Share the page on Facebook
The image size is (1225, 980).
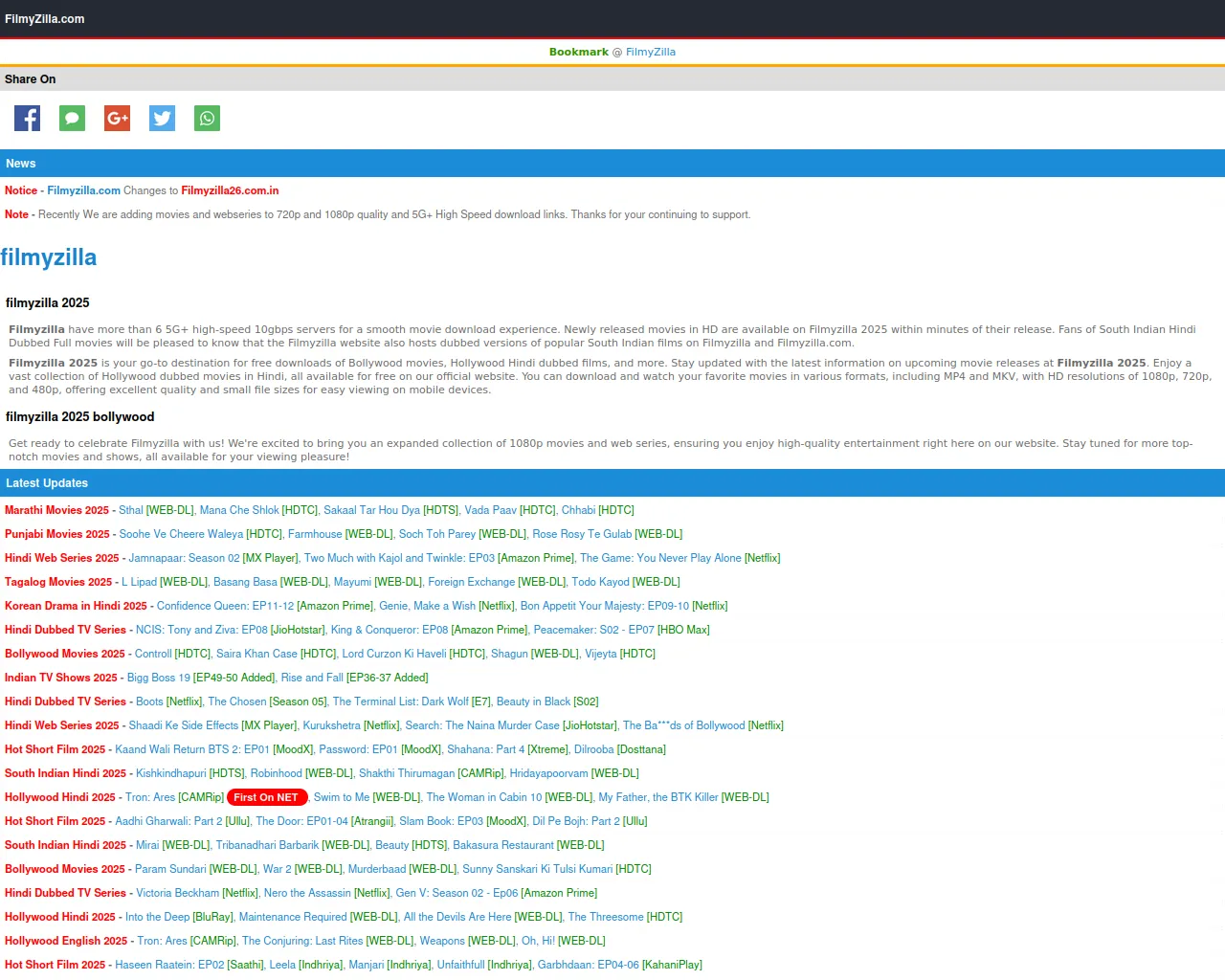pyautogui.click(x=27, y=118)
